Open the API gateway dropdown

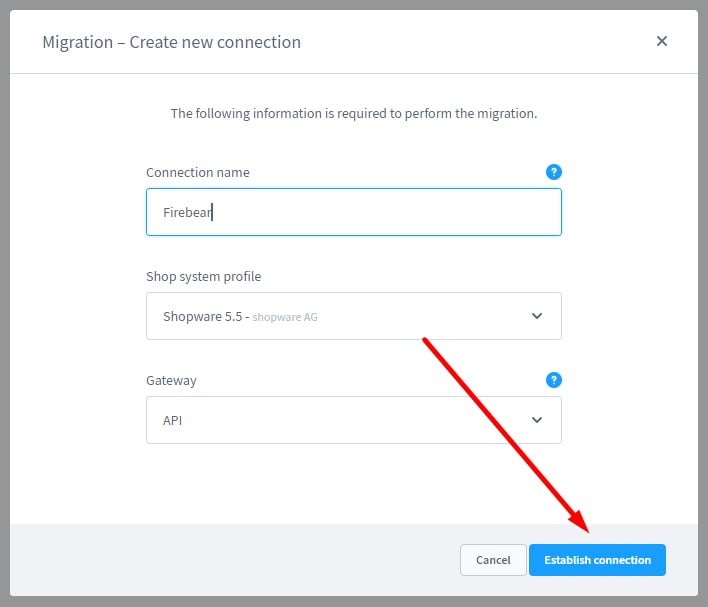tap(354, 420)
